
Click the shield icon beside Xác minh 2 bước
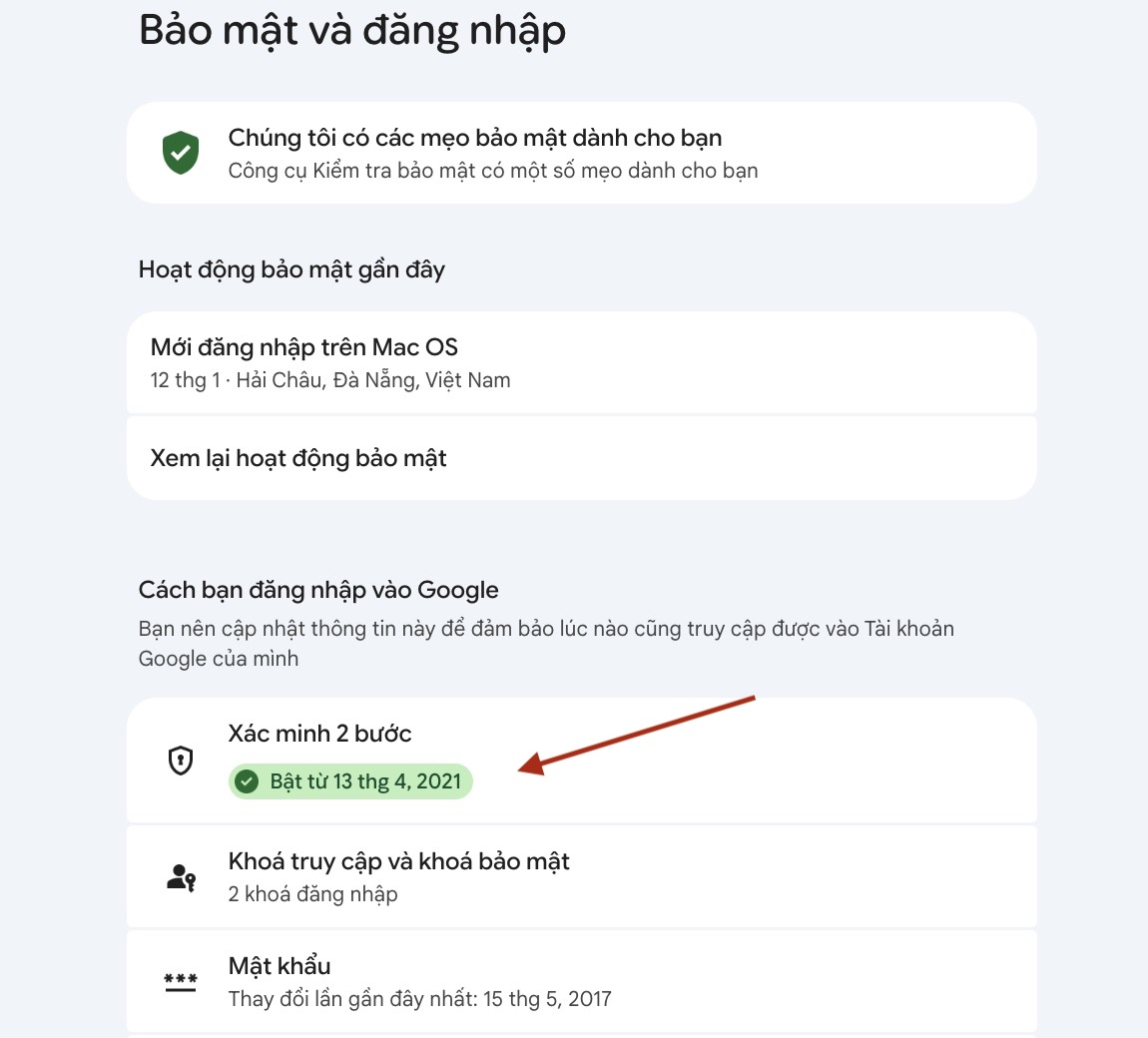tap(180, 761)
